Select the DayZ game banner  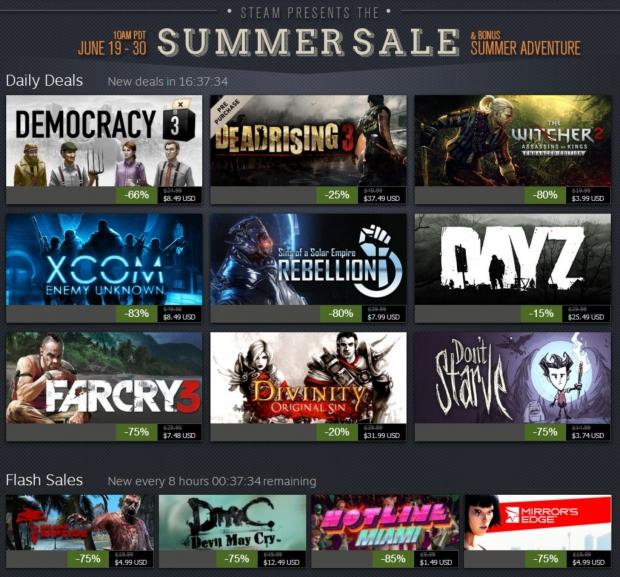coord(512,259)
